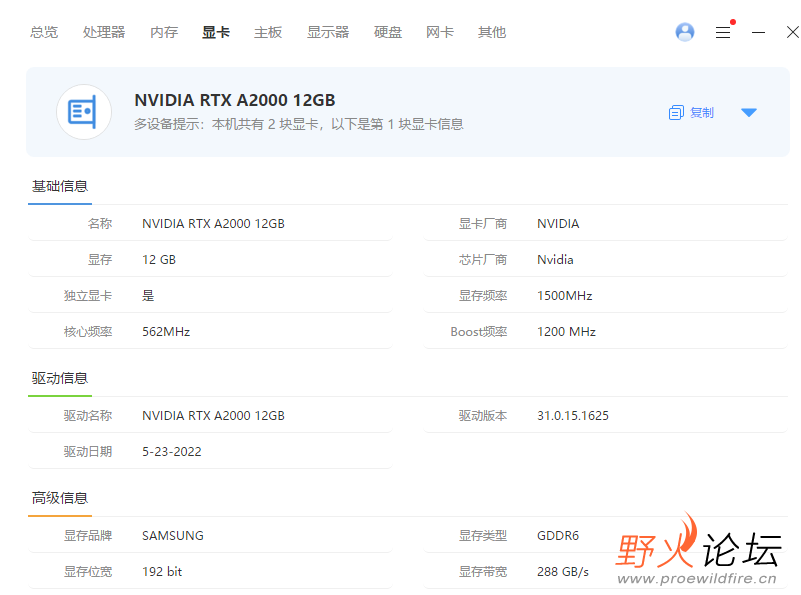Switch to the 主板 tab
Image resolution: width=801 pixels, height=595 pixels.
pos(268,32)
